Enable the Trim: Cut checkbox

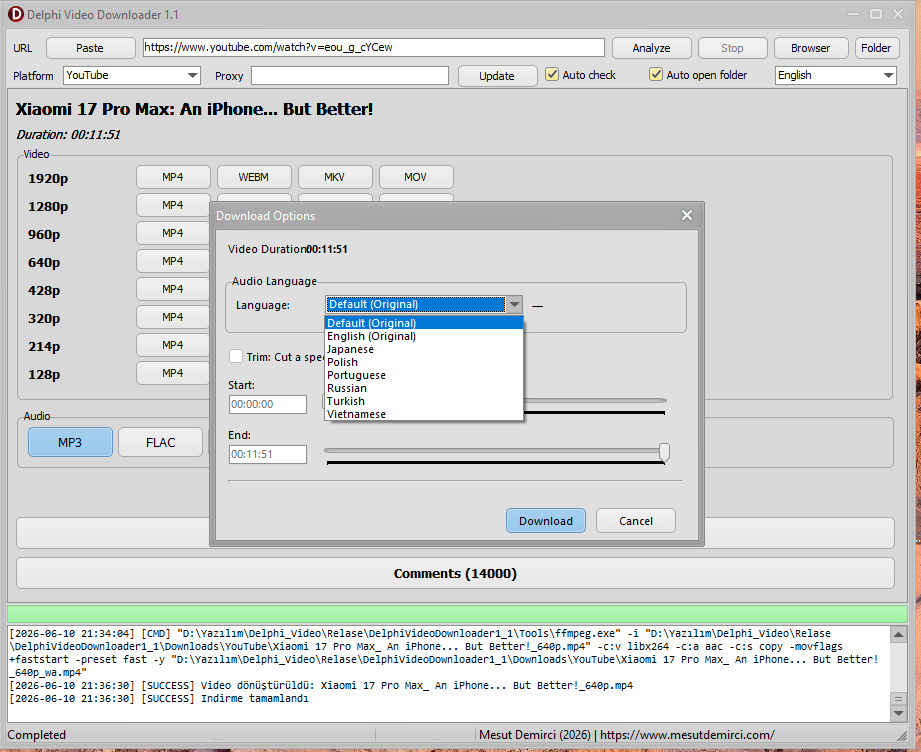(236, 356)
